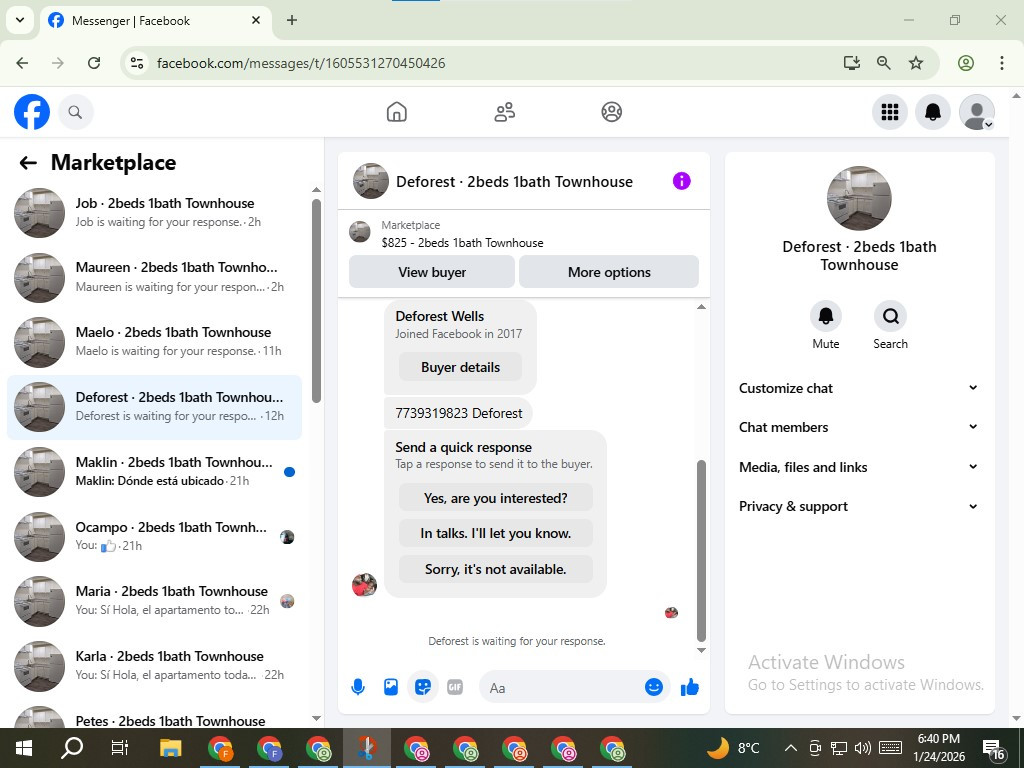Open Task View on the taskbar
The width and height of the screenshot is (1024, 768).
[120, 748]
